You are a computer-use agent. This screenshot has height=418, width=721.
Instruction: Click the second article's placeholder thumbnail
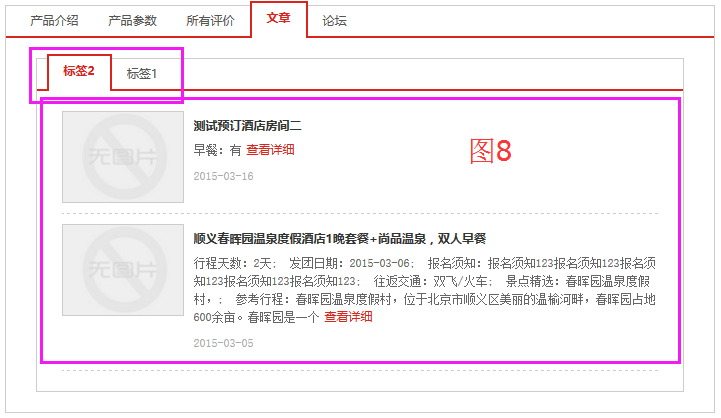123,269
